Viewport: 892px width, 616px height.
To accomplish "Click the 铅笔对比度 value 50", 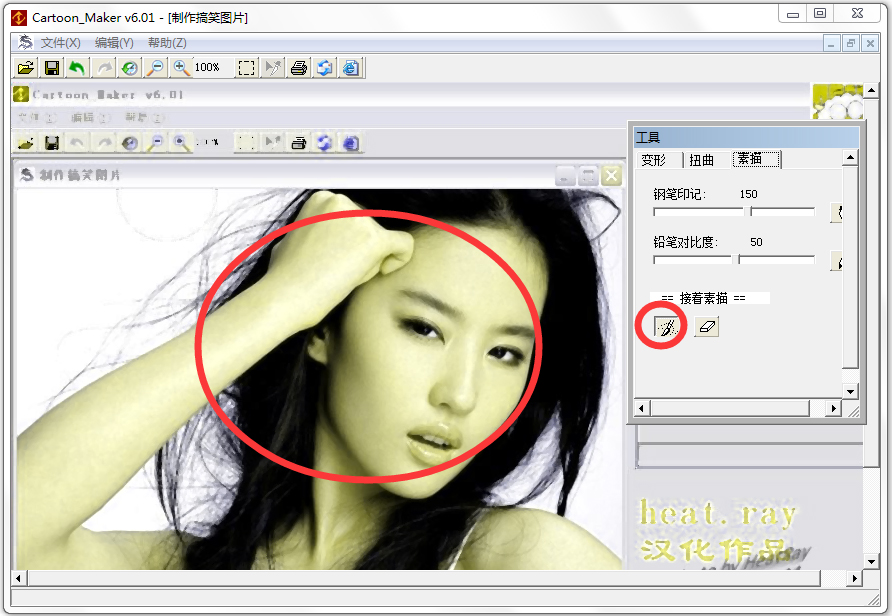I will pos(756,242).
